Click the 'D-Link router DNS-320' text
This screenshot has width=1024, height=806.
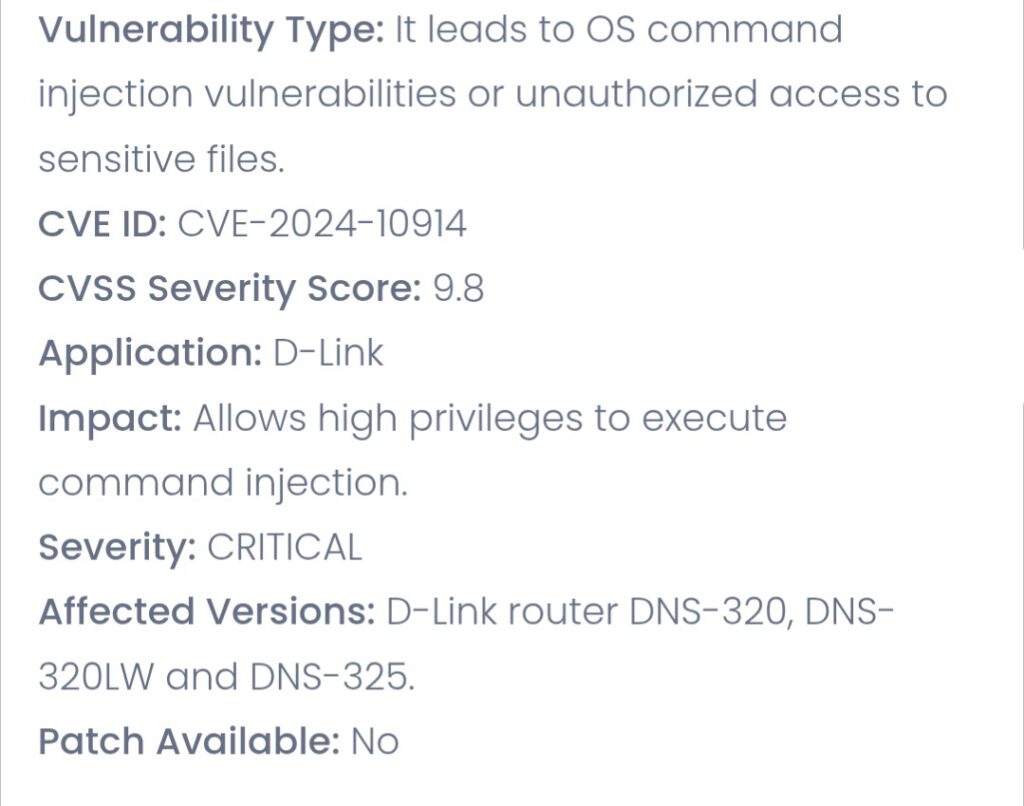(x=586, y=612)
